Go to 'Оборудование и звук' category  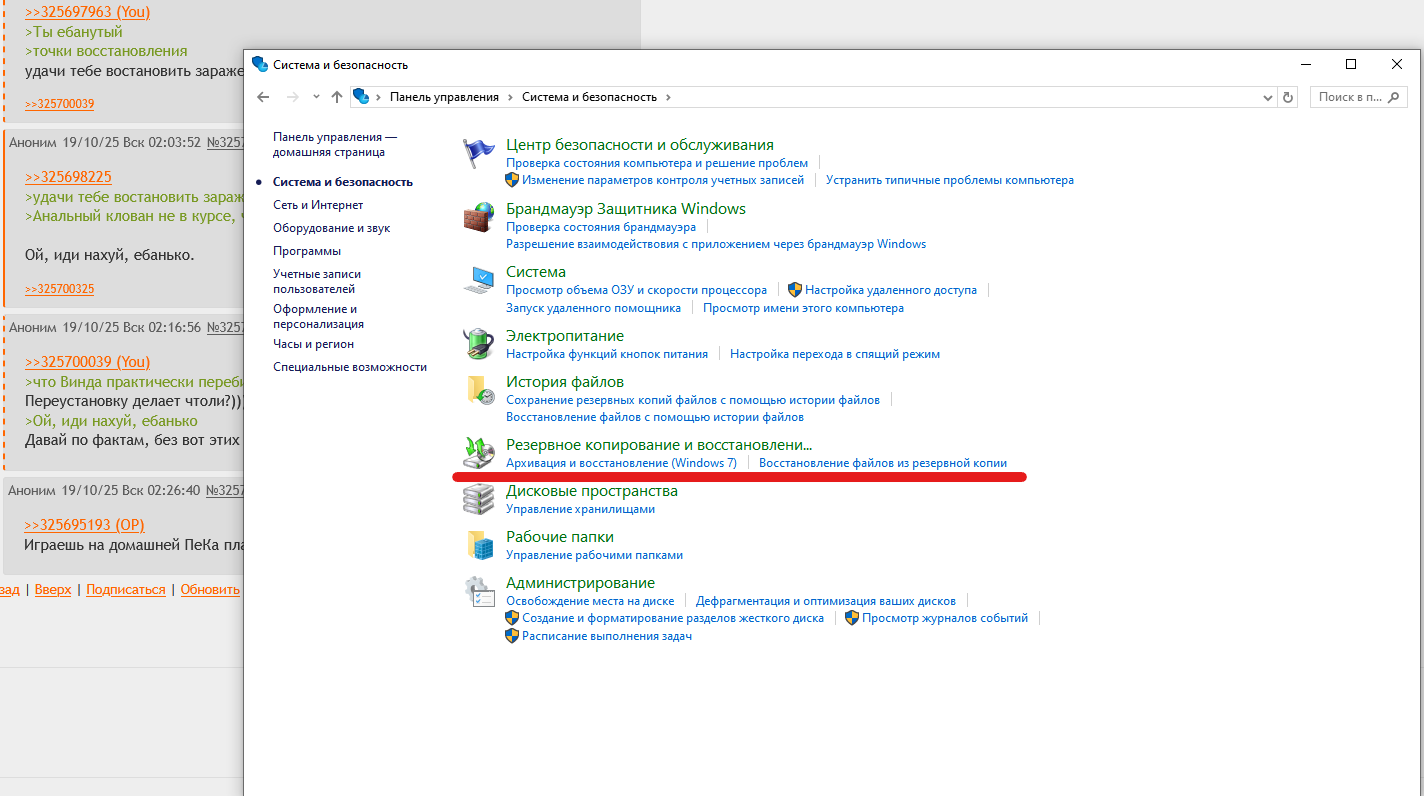click(x=331, y=228)
